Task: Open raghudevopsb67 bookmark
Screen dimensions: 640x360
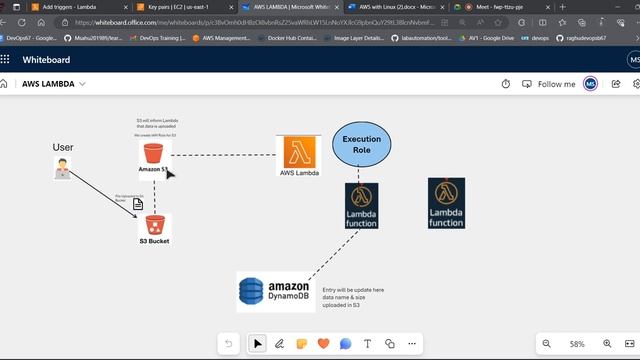Action: pos(581,38)
